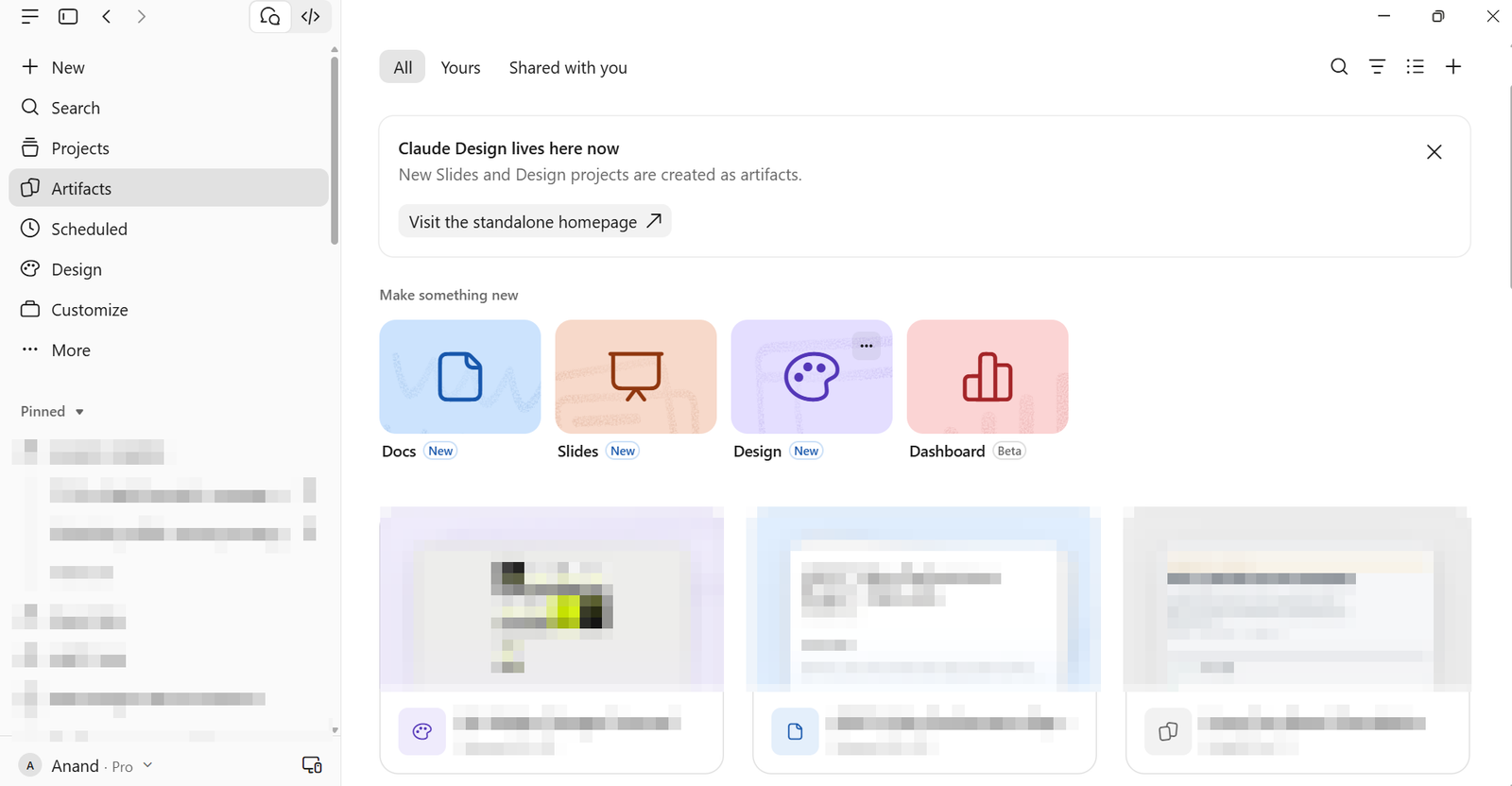Create a new Dashboard artifact

pyautogui.click(x=988, y=377)
